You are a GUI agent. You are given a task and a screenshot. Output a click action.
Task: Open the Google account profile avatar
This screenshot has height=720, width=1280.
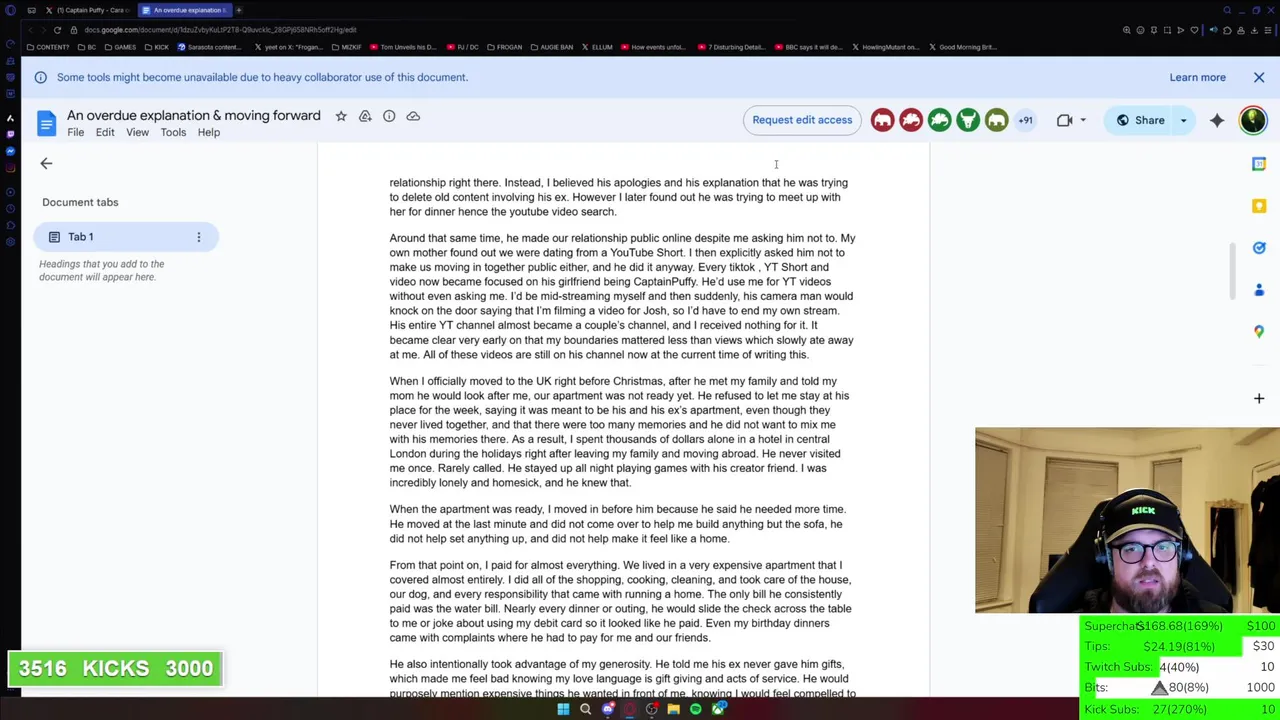pos(1252,120)
